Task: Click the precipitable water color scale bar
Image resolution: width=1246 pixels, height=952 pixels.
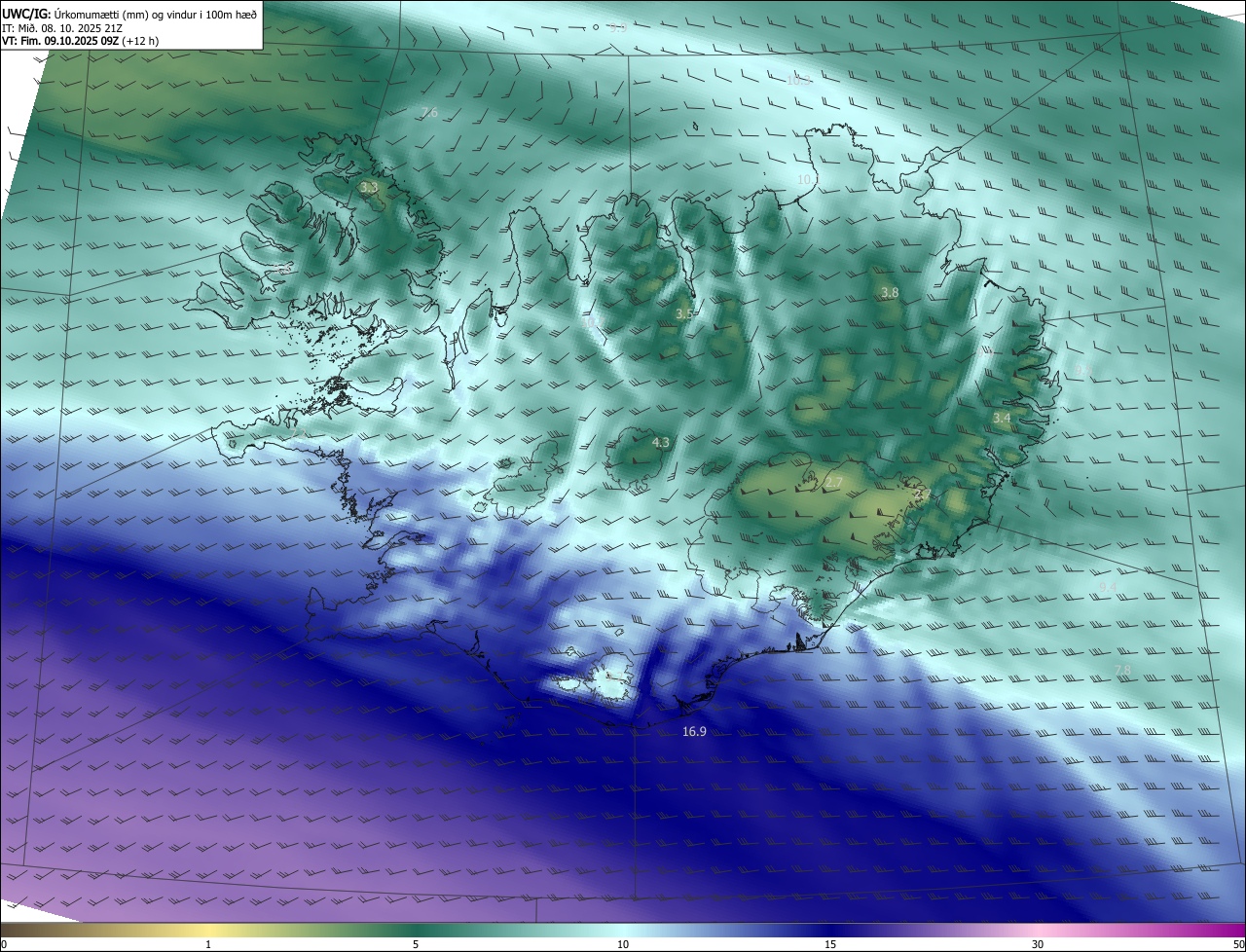Action: (x=623, y=931)
